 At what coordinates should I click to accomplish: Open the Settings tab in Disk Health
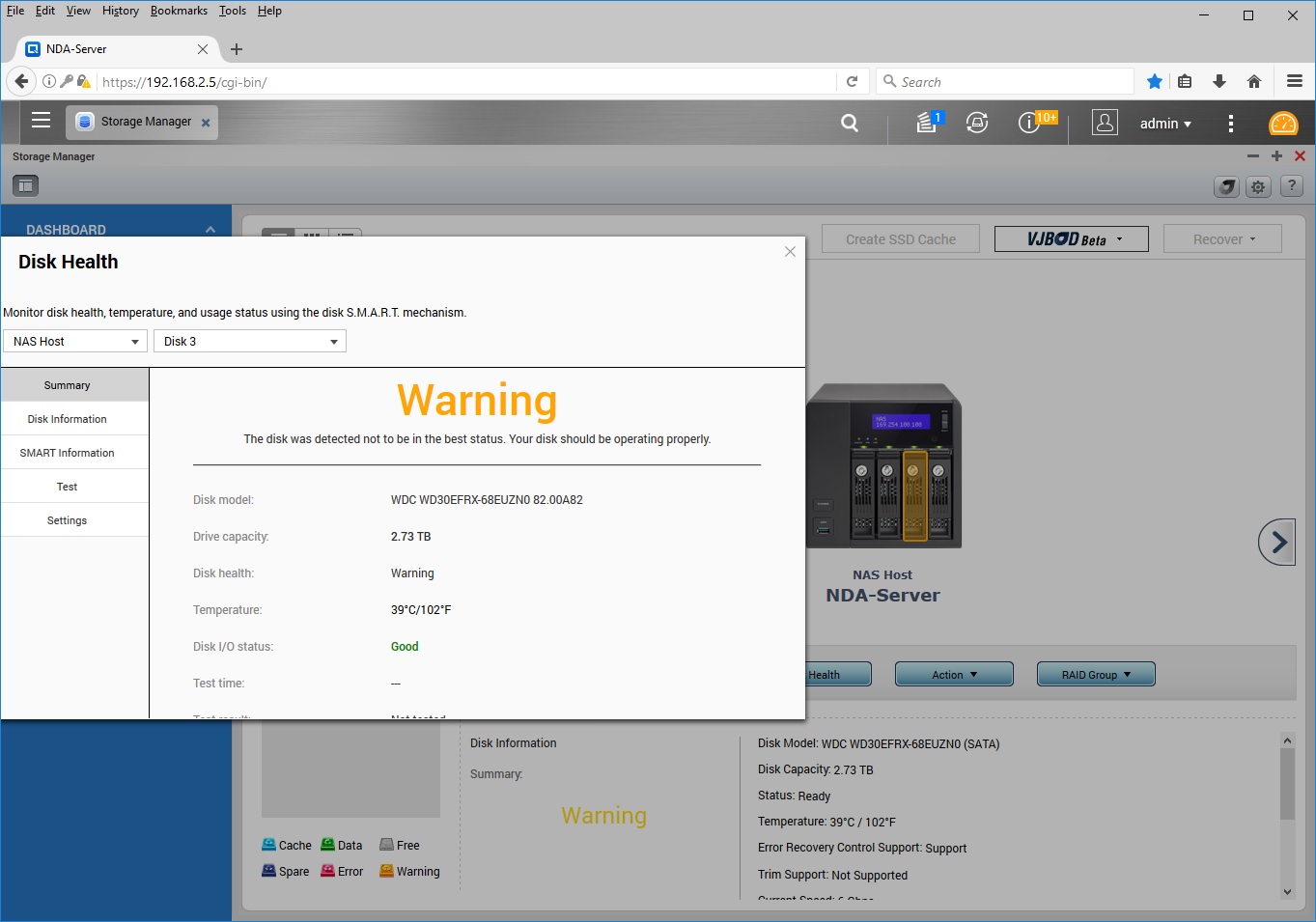pos(74,520)
